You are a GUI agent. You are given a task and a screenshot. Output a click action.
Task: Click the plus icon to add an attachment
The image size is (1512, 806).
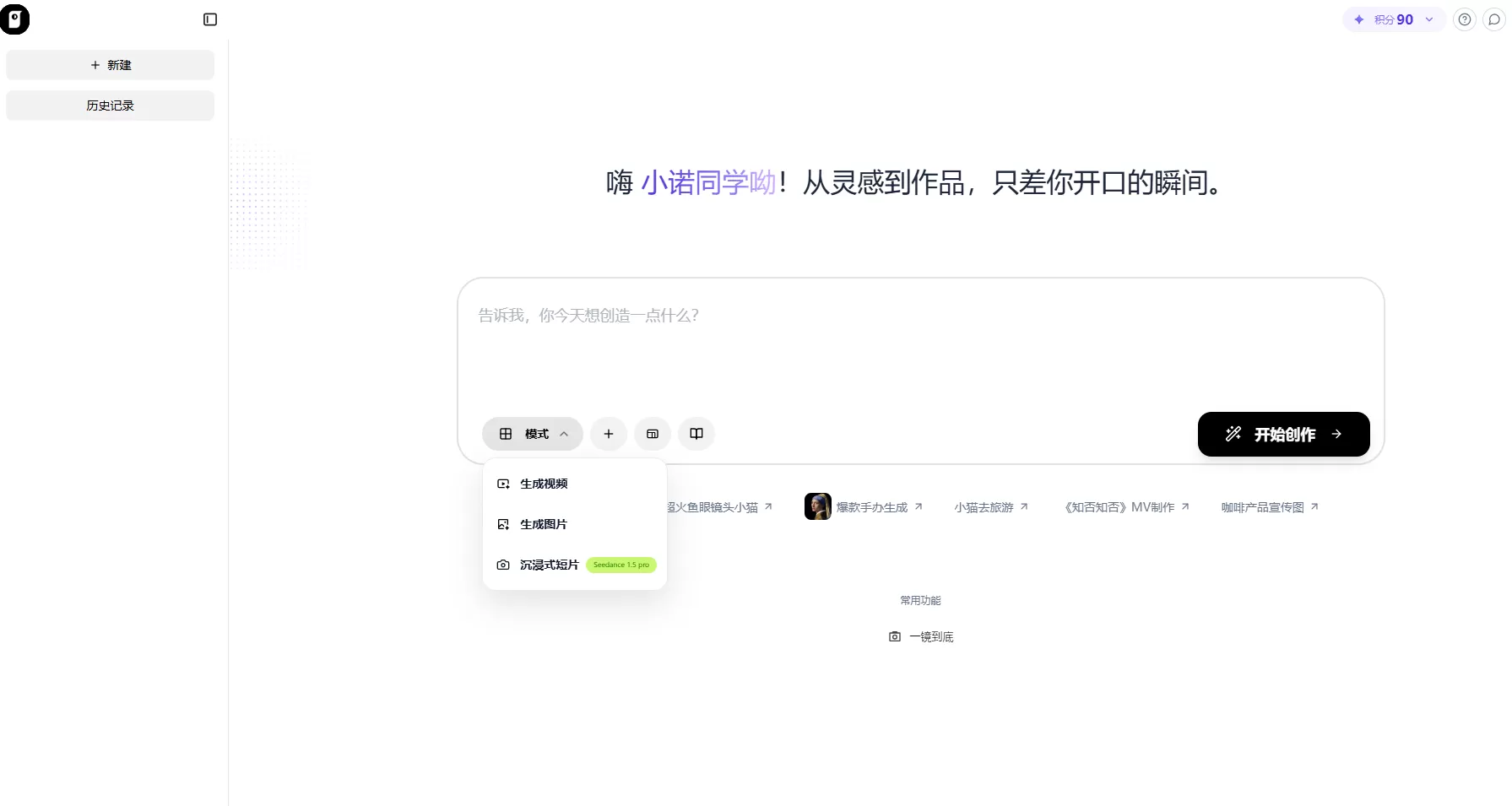(608, 434)
